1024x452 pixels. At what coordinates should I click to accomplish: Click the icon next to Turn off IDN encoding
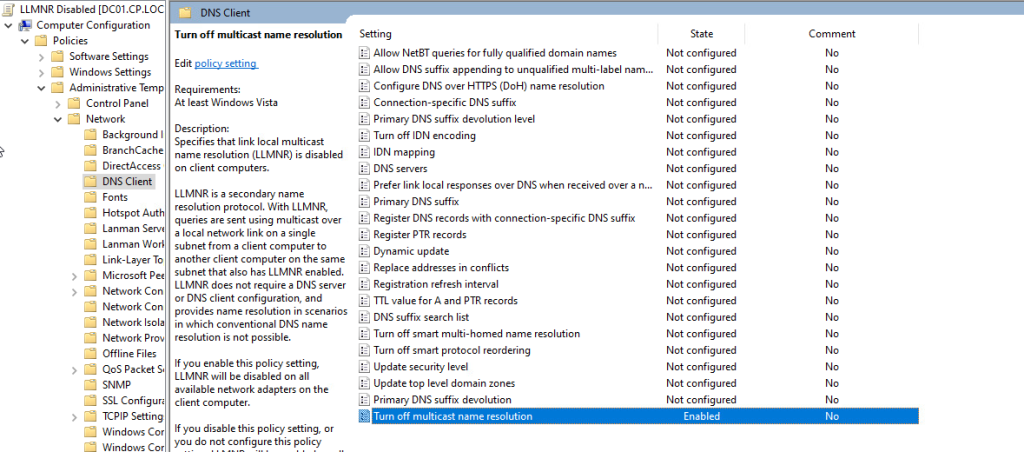pyautogui.click(x=364, y=136)
